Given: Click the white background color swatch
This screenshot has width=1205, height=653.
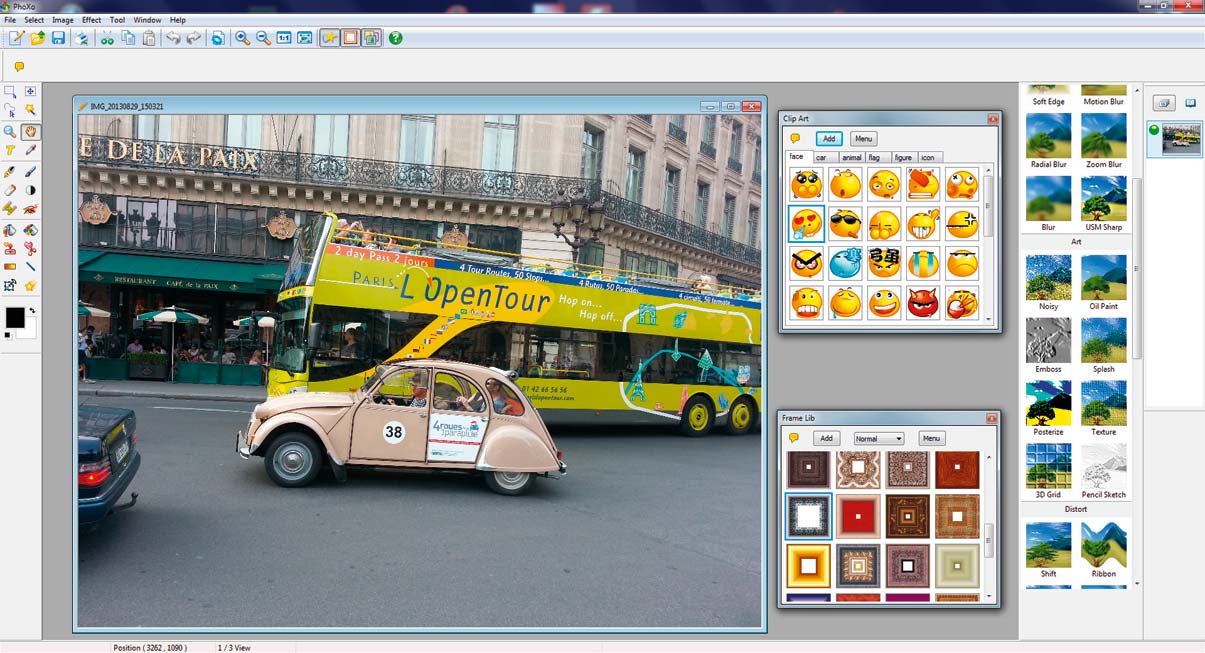Looking at the screenshot, I should (29, 329).
